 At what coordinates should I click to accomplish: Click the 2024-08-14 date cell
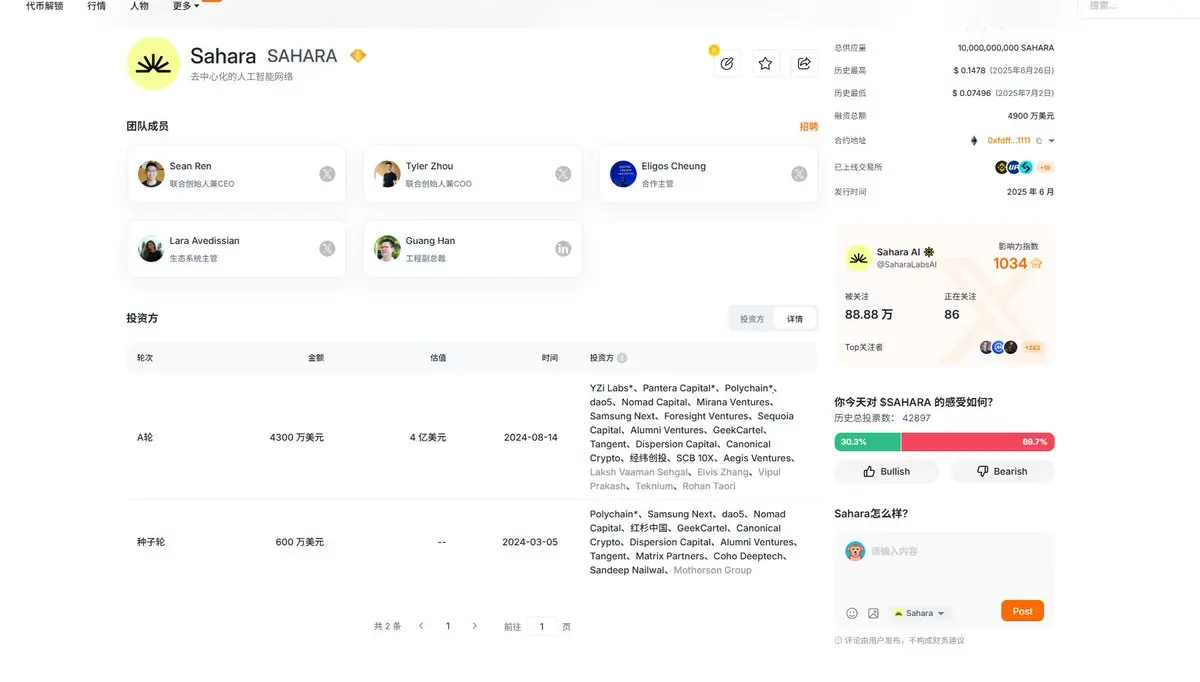(530, 437)
